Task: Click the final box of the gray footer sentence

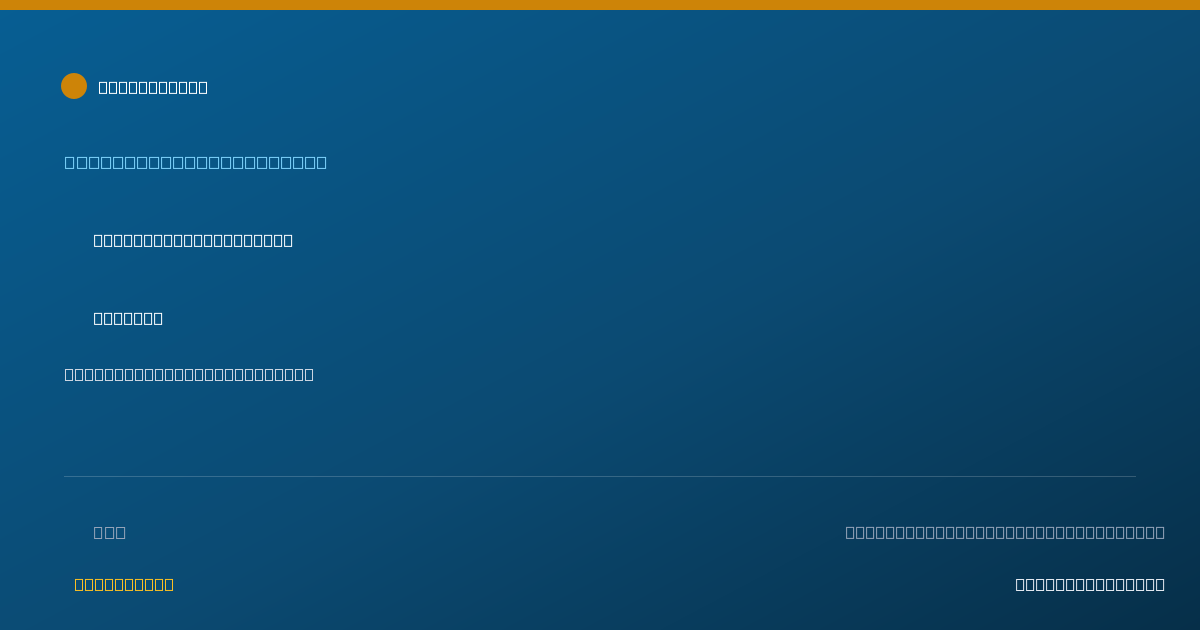Action: click(x=1160, y=532)
